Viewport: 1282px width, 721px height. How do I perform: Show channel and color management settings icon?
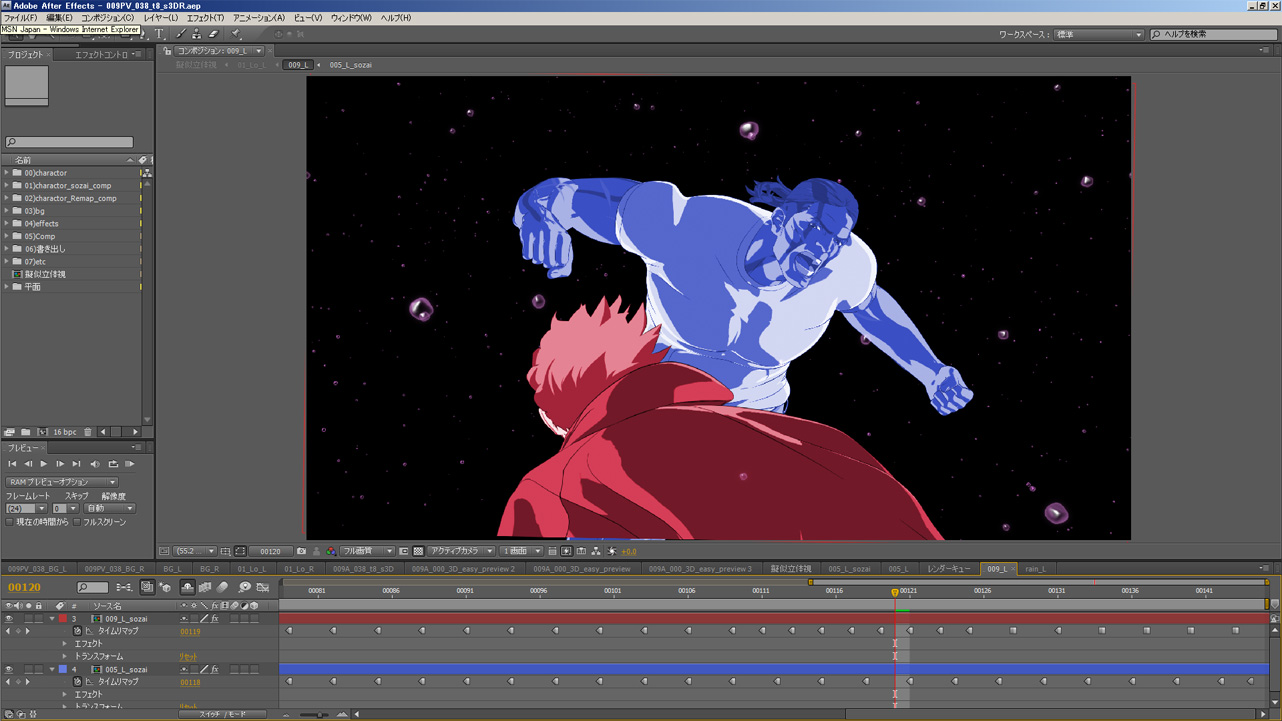pyautogui.click(x=331, y=551)
